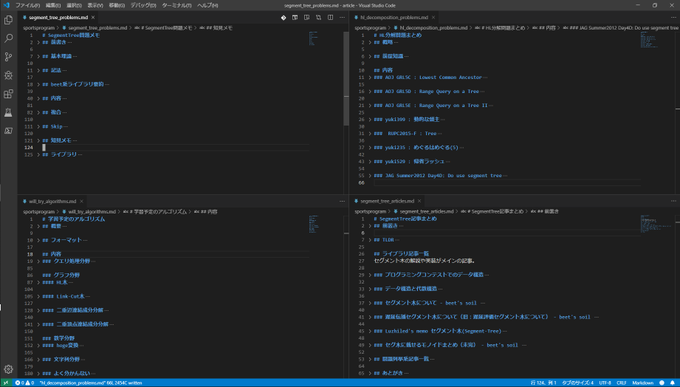Viewport: 680px width, 387px height.
Task: Switch to the will_try_algorithms.md tab
Action: click(52, 202)
